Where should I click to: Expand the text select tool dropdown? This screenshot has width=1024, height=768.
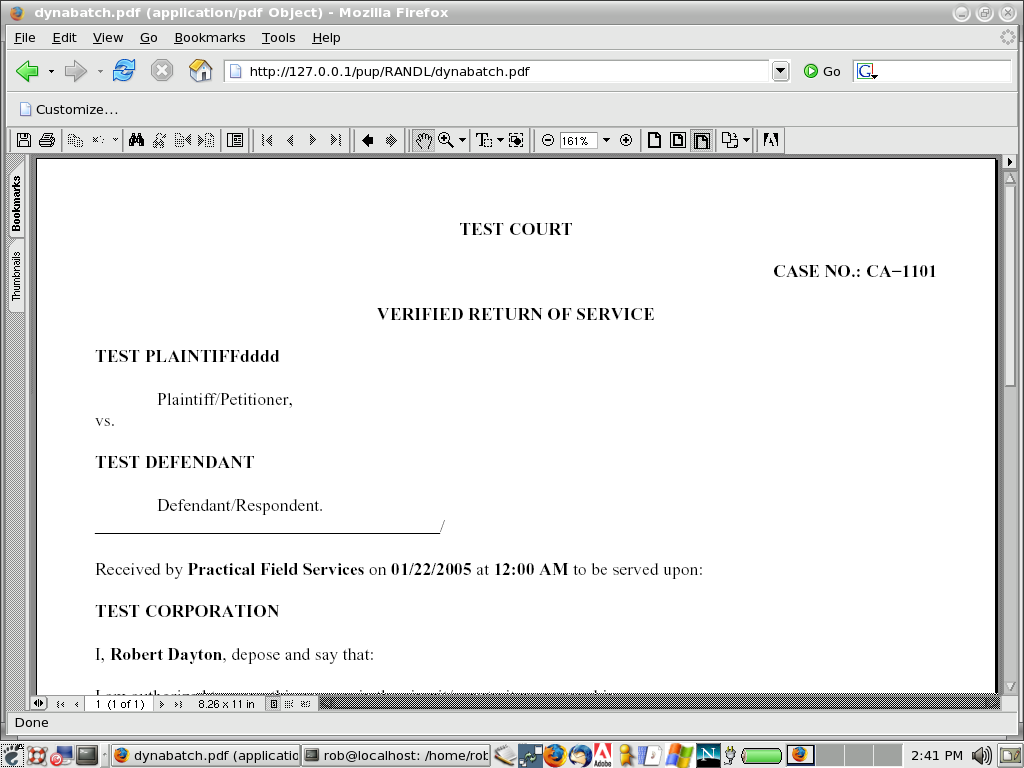[500, 141]
